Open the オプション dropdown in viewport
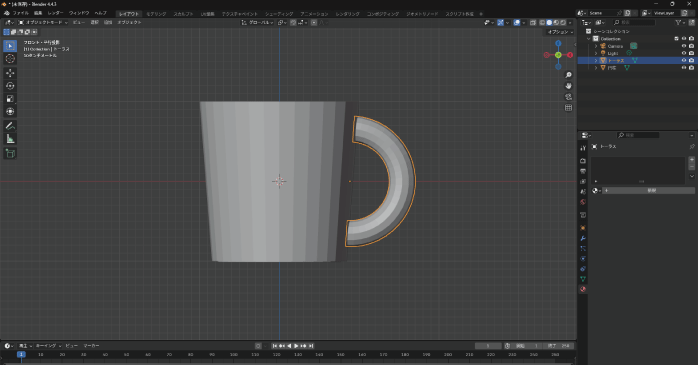This screenshot has width=698, height=365. click(560, 32)
